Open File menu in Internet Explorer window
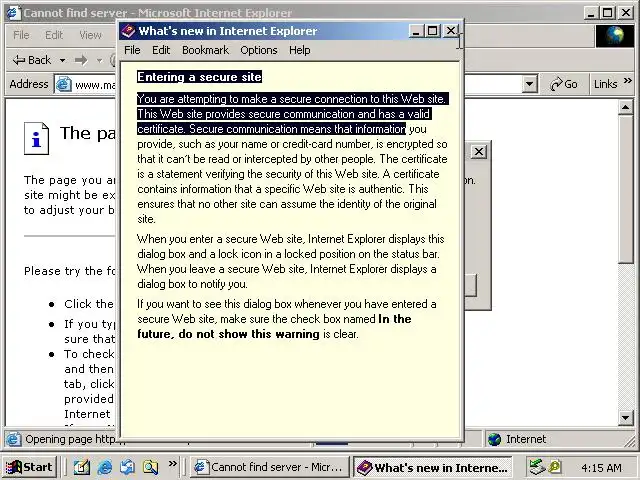This screenshot has width=640, height=480. [21, 35]
